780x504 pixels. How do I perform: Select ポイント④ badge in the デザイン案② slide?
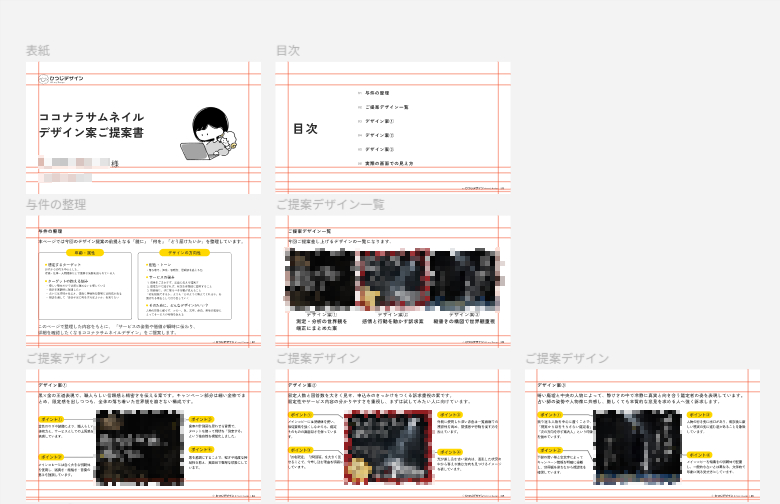click(x=450, y=452)
